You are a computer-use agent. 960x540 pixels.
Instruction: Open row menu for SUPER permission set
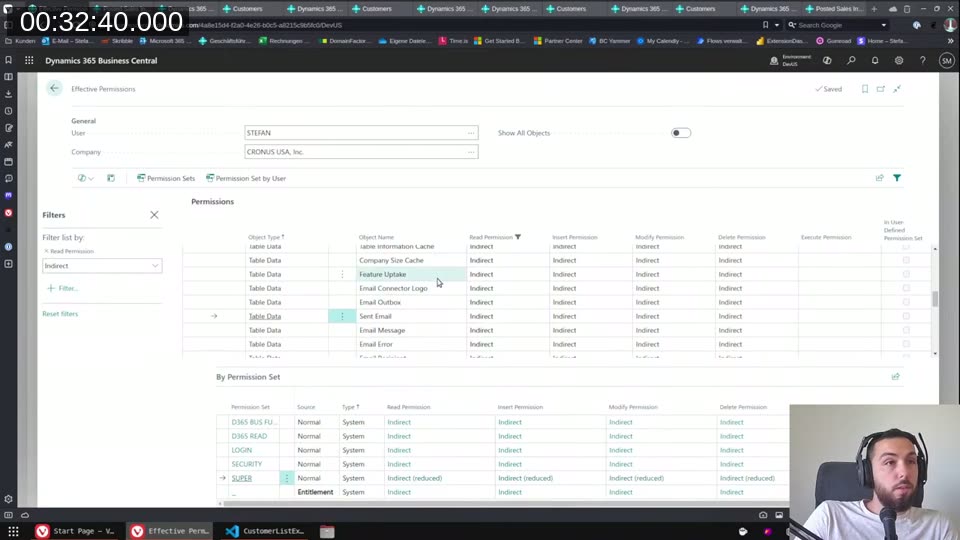click(x=287, y=478)
